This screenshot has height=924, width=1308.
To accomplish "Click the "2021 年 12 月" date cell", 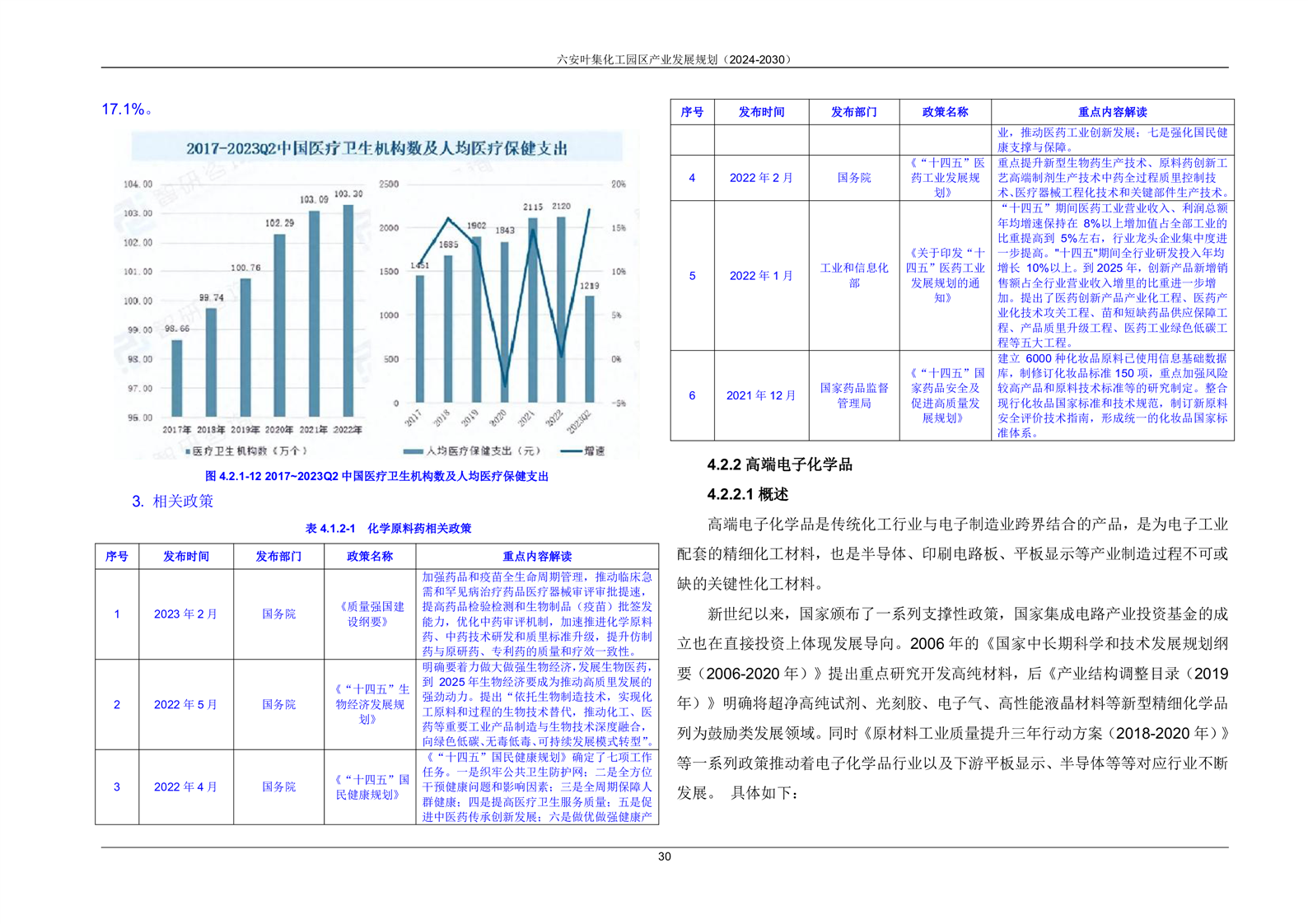I will (760, 395).
